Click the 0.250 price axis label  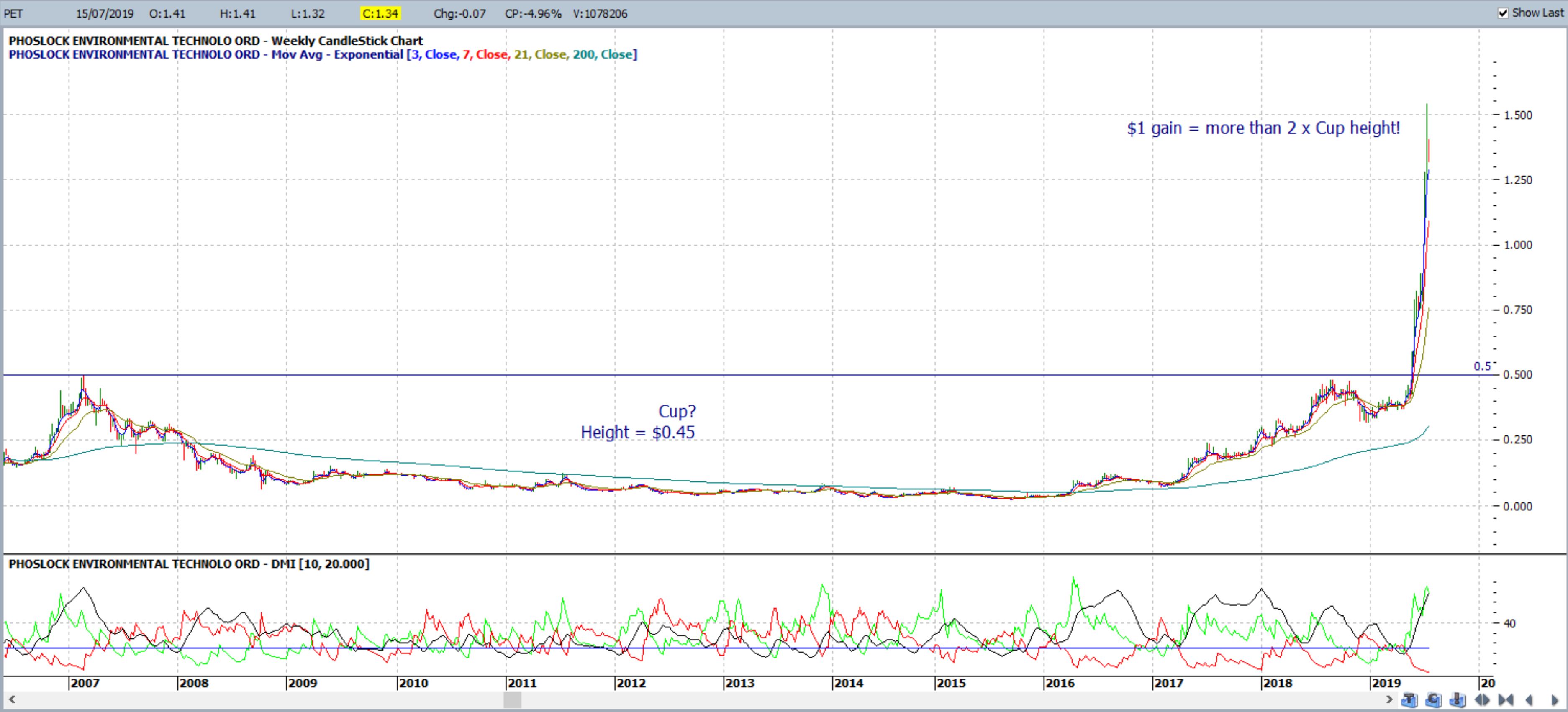[1517, 439]
